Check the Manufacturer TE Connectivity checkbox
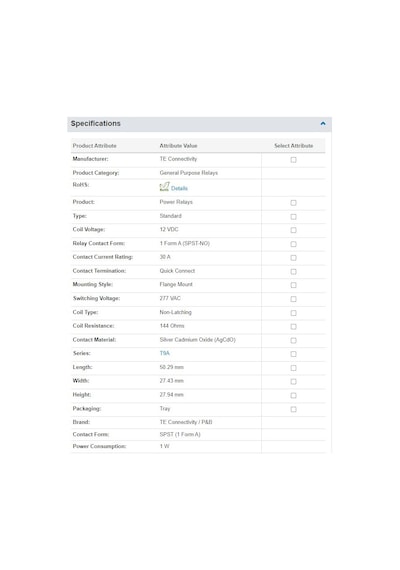 [293, 160]
